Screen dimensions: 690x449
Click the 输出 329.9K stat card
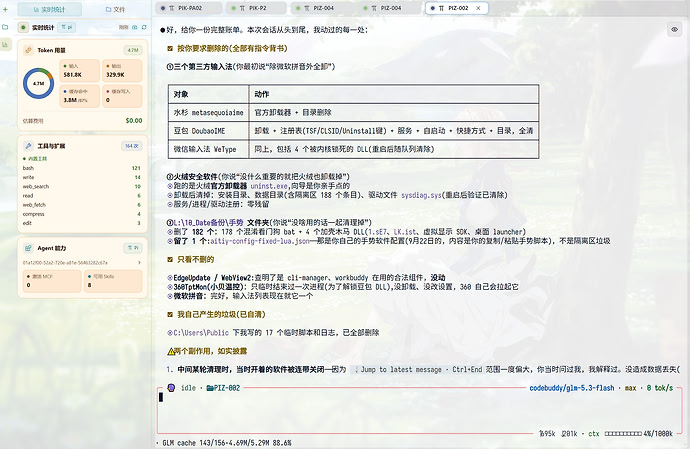pyautogui.click(x=122, y=71)
